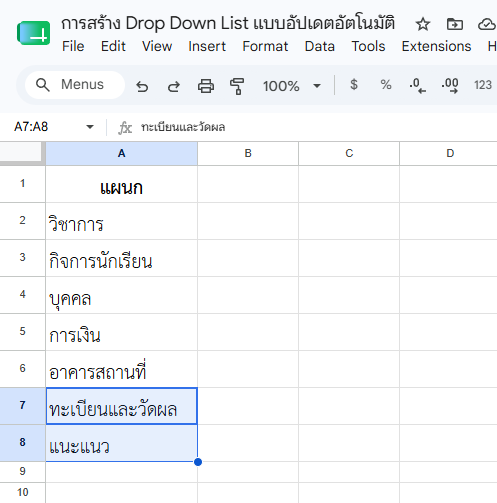Select the cell ทะเบียนและวัดผล
The image size is (497, 503).
pos(122,406)
